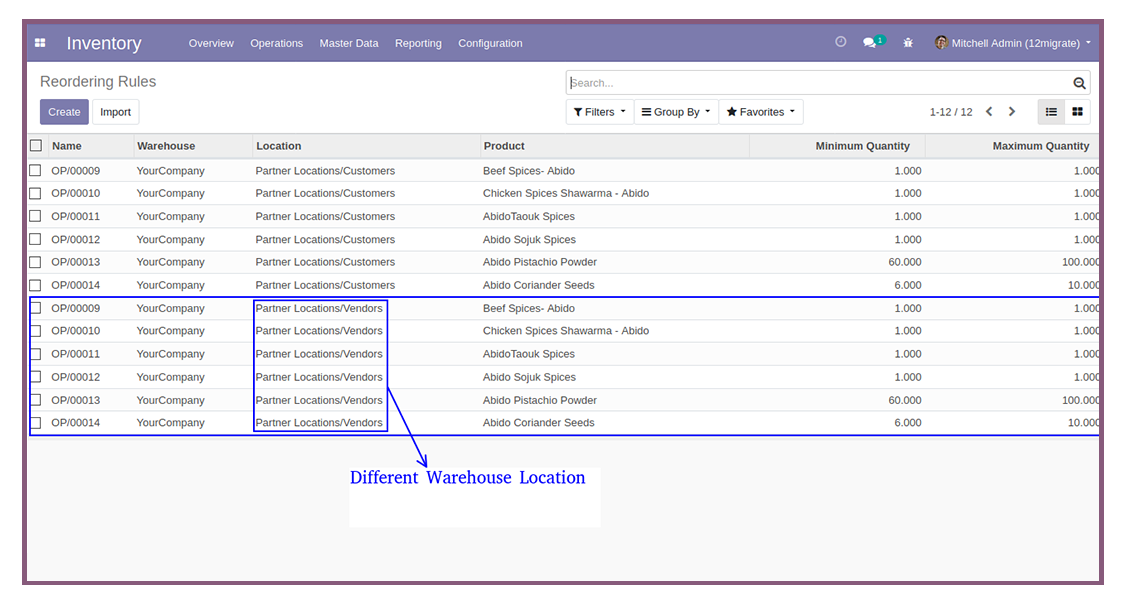Check the OP/00009 Vendors row box
Viewport: 1126px width, 607px height.
point(36,308)
